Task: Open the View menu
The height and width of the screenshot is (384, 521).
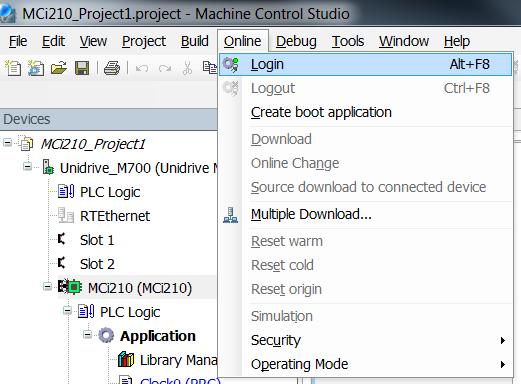Action: 93,41
